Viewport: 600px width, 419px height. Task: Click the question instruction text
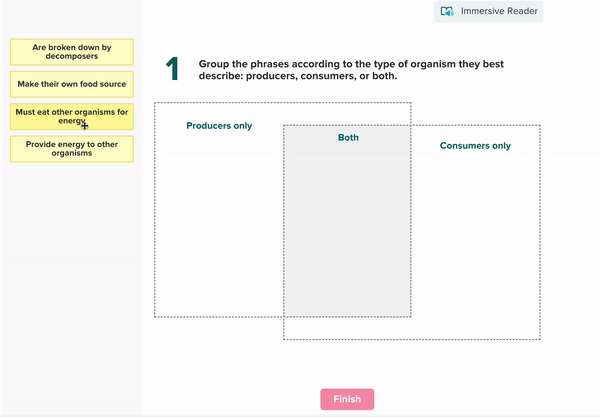[x=350, y=70]
